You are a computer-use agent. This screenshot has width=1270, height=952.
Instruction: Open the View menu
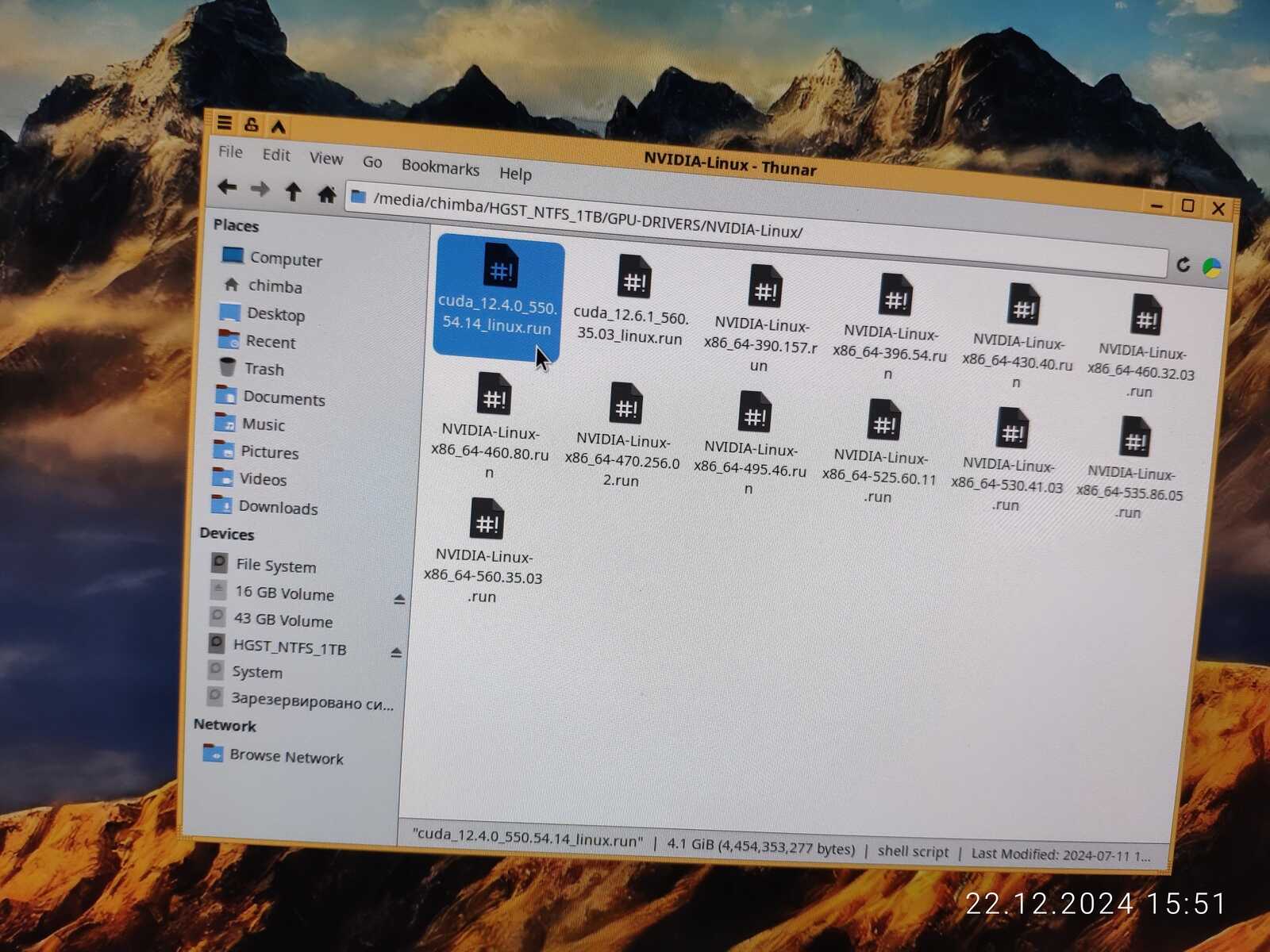pyautogui.click(x=326, y=159)
